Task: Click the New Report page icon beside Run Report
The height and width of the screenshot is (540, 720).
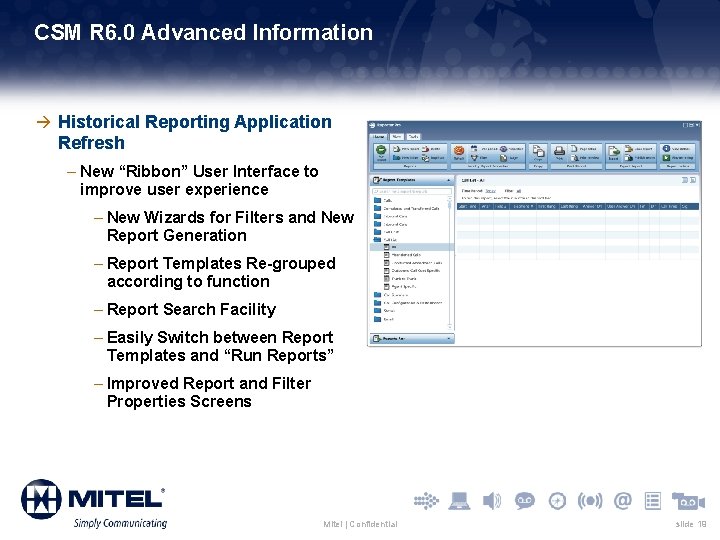Action: click(396, 149)
